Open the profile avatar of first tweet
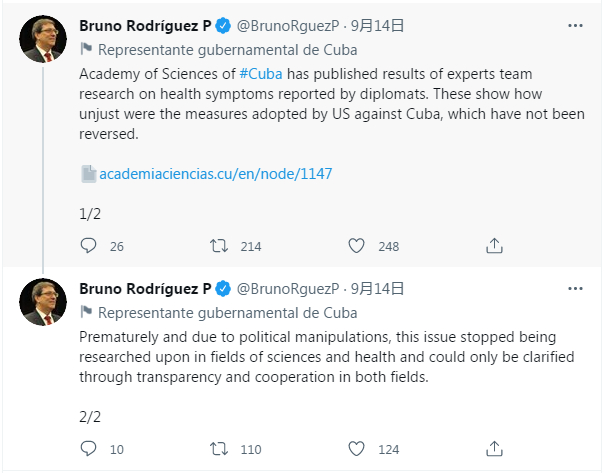Screen dimensions: 604x473 [x=43, y=40]
